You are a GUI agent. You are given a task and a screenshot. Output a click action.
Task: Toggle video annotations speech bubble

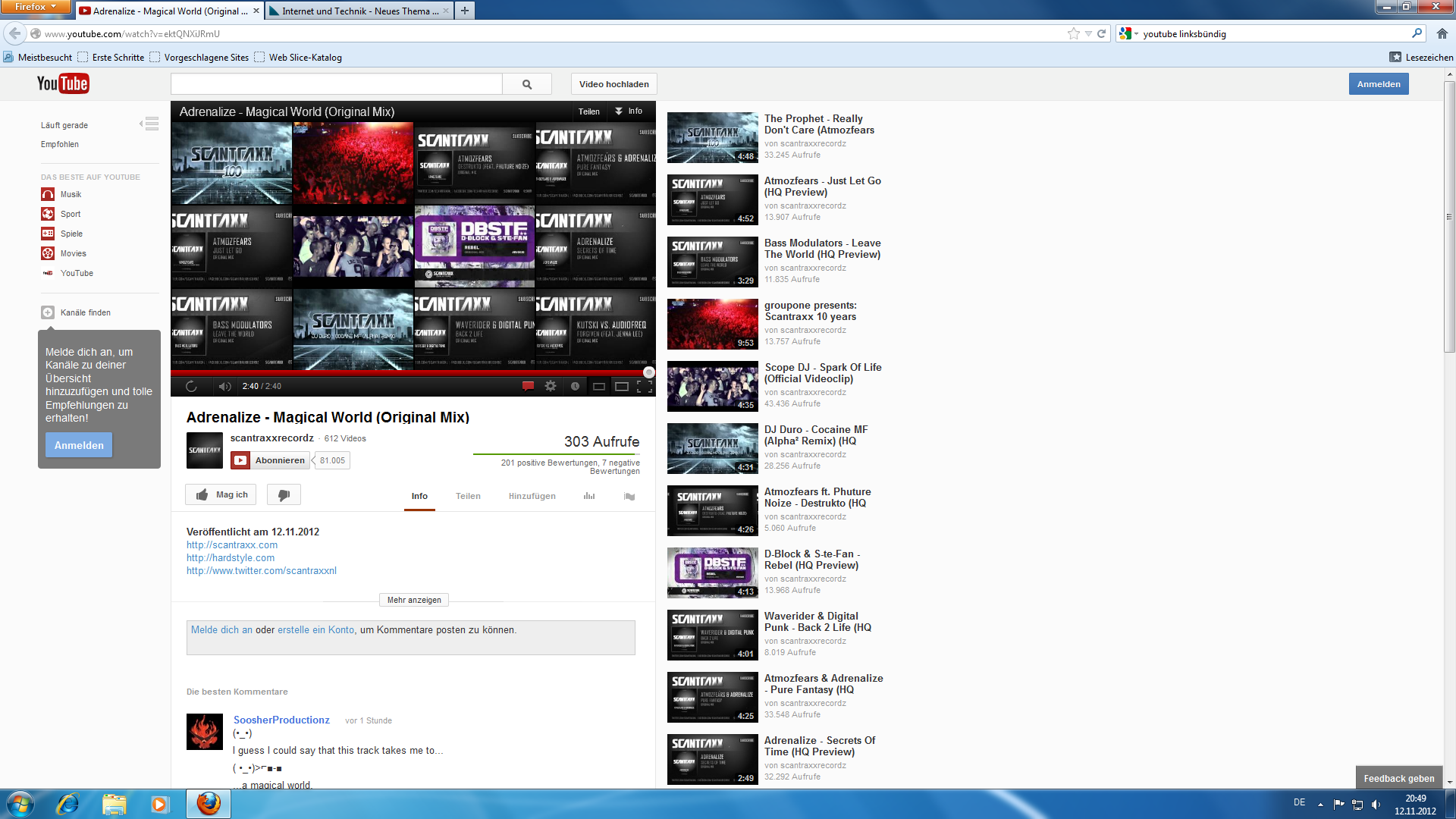pos(528,387)
